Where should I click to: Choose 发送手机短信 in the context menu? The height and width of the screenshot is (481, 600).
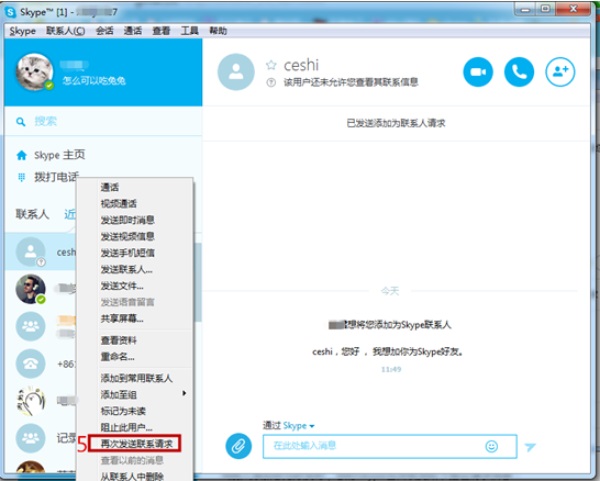tap(135, 253)
